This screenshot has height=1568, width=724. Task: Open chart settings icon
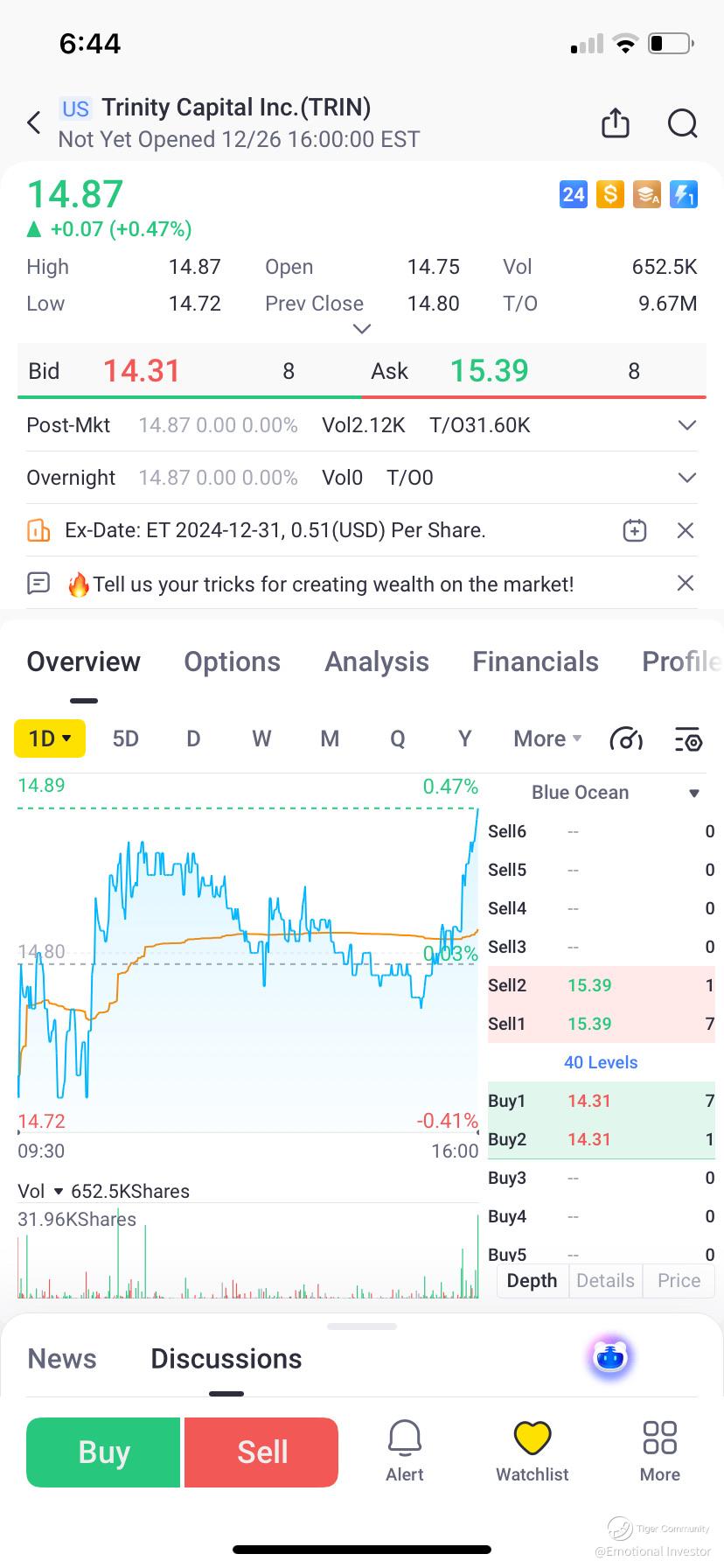pyautogui.click(x=688, y=739)
